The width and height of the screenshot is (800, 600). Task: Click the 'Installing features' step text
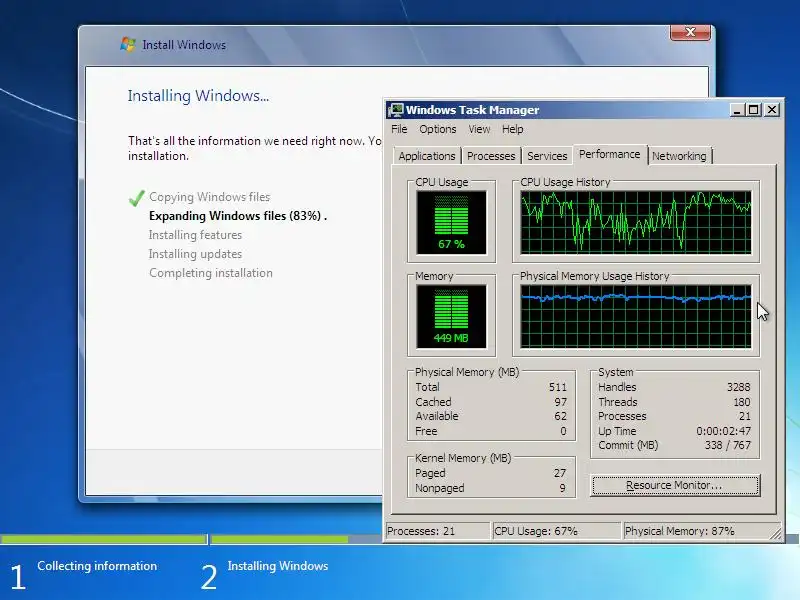pos(195,235)
